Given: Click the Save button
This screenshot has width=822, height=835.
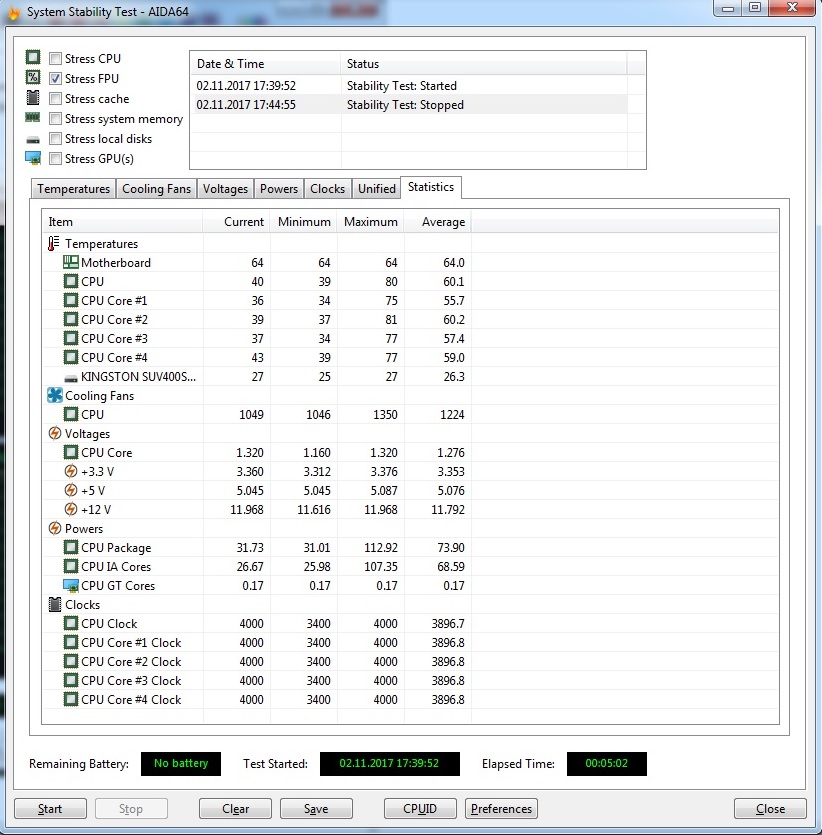Looking at the screenshot, I should click(x=316, y=808).
